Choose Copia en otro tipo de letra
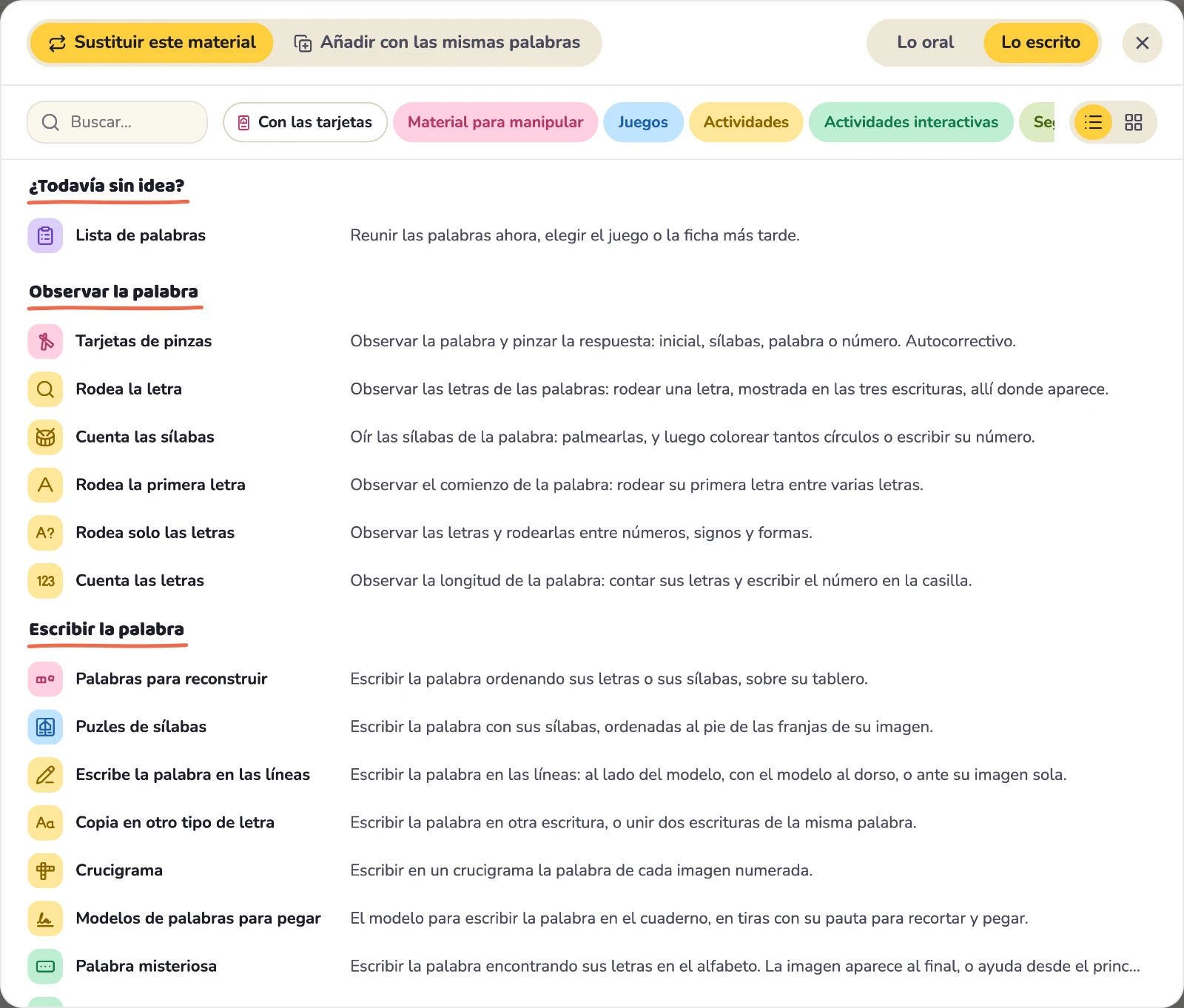Image resolution: width=1184 pixels, height=1008 pixels. click(592, 822)
